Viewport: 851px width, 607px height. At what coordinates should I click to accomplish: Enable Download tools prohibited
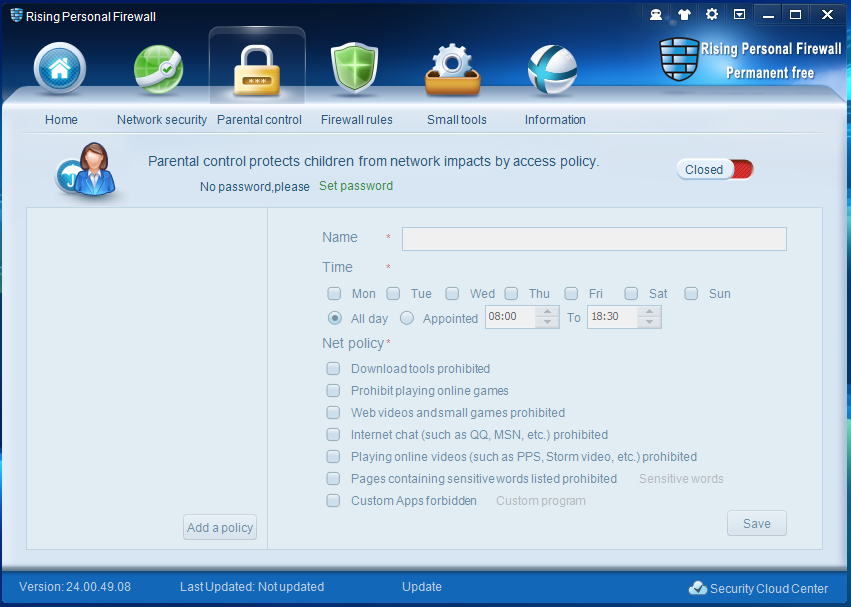333,369
